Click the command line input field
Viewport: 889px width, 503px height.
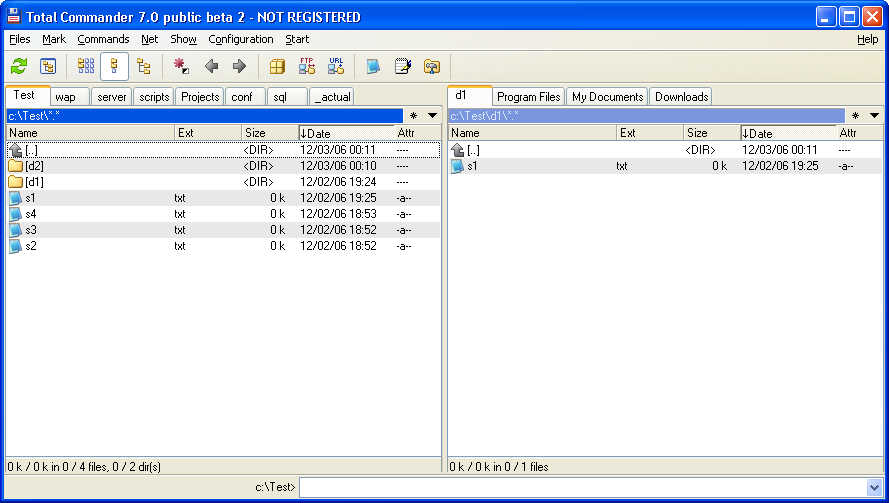click(583, 487)
